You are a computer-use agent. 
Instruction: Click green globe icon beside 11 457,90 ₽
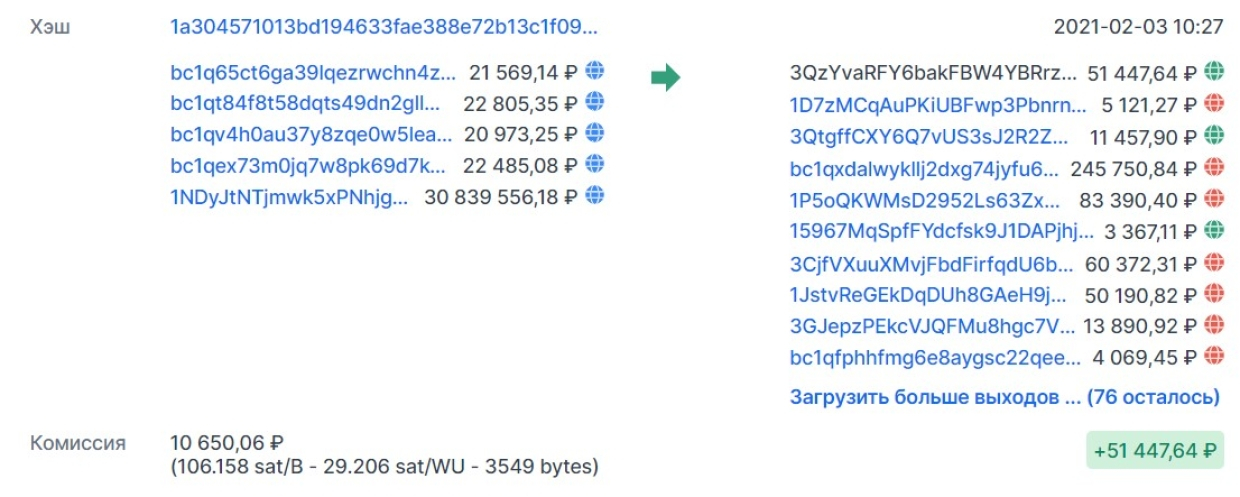pos(1215,134)
